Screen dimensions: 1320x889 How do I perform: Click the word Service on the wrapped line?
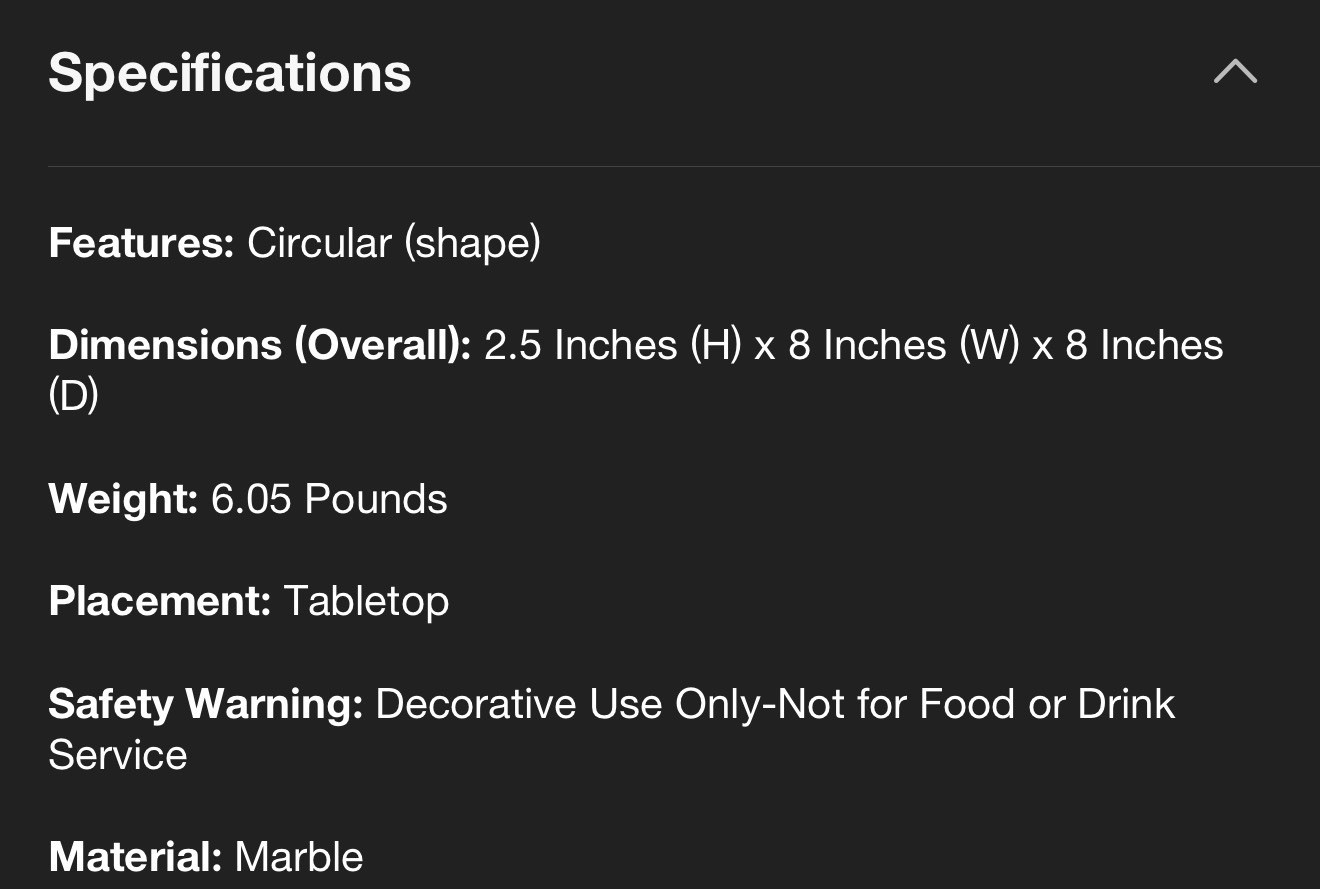pos(118,755)
